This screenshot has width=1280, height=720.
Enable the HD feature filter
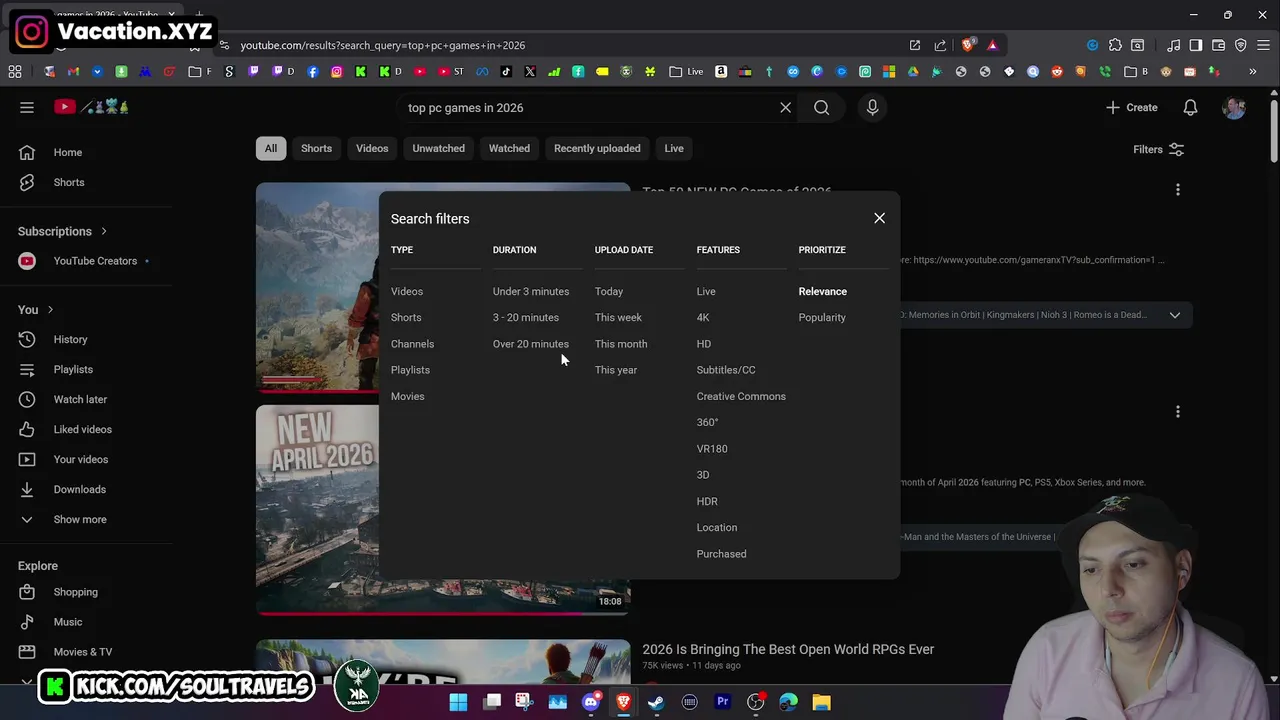click(x=704, y=344)
